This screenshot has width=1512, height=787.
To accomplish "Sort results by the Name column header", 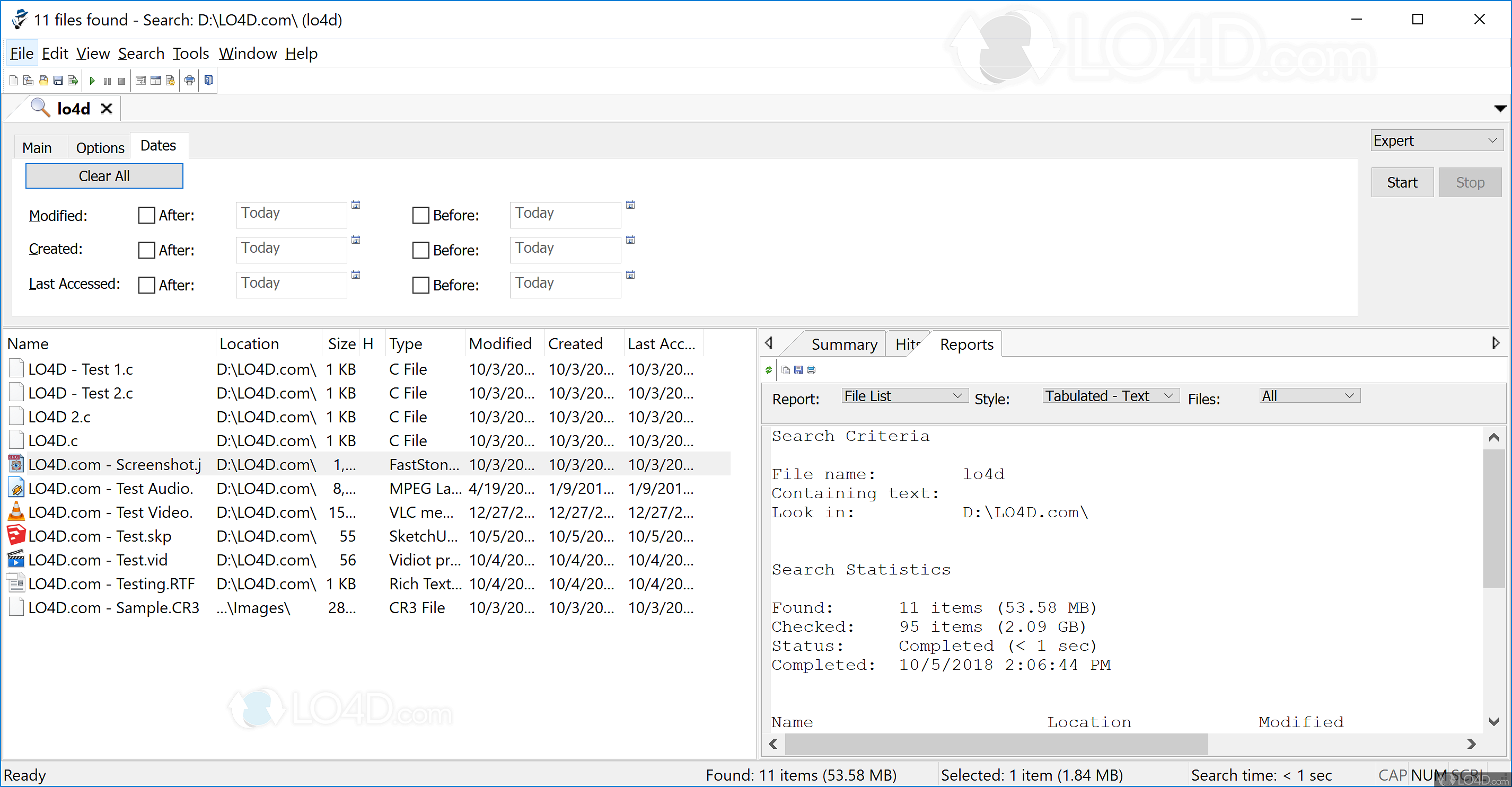I will tap(109, 344).
